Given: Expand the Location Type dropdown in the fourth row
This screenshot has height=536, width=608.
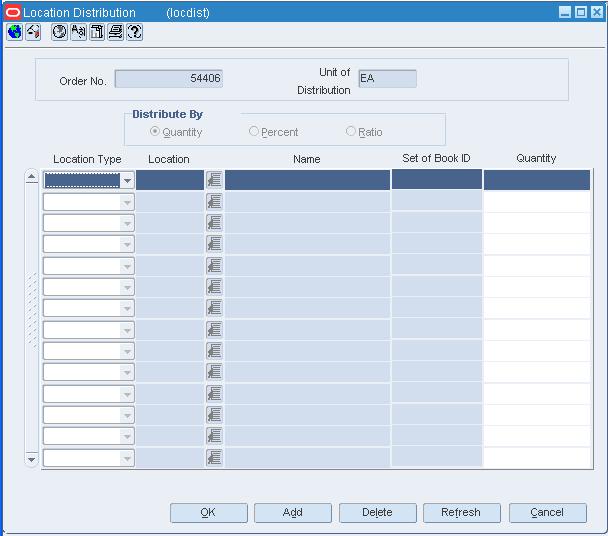Looking at the screenshot, I should [x=127, y=244].
